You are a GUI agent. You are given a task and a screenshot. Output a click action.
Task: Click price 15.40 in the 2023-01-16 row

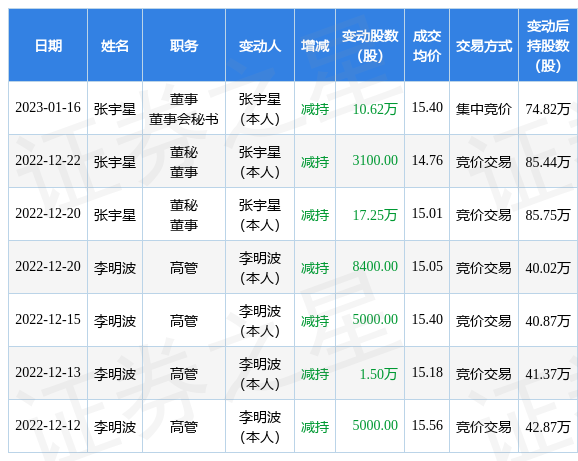pos(427,108)
